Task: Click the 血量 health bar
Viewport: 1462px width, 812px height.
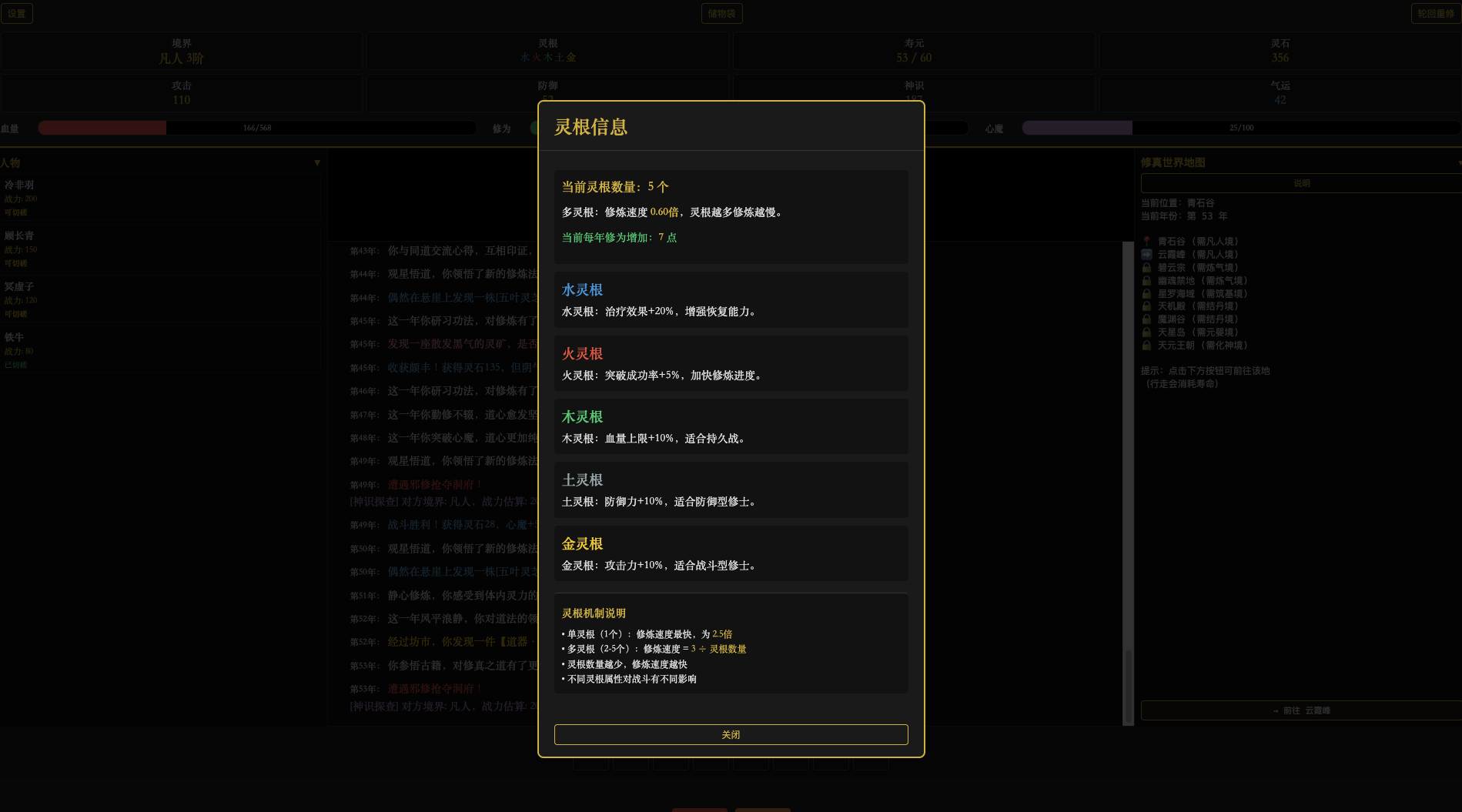Action: click(257, 128)
